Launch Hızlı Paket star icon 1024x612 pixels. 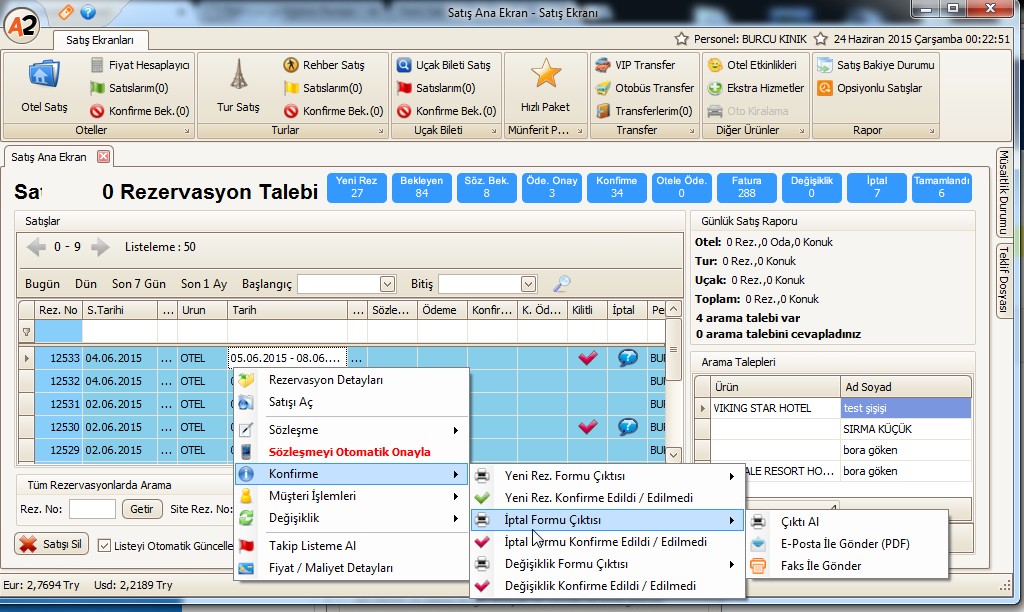[x=545, y=87]
